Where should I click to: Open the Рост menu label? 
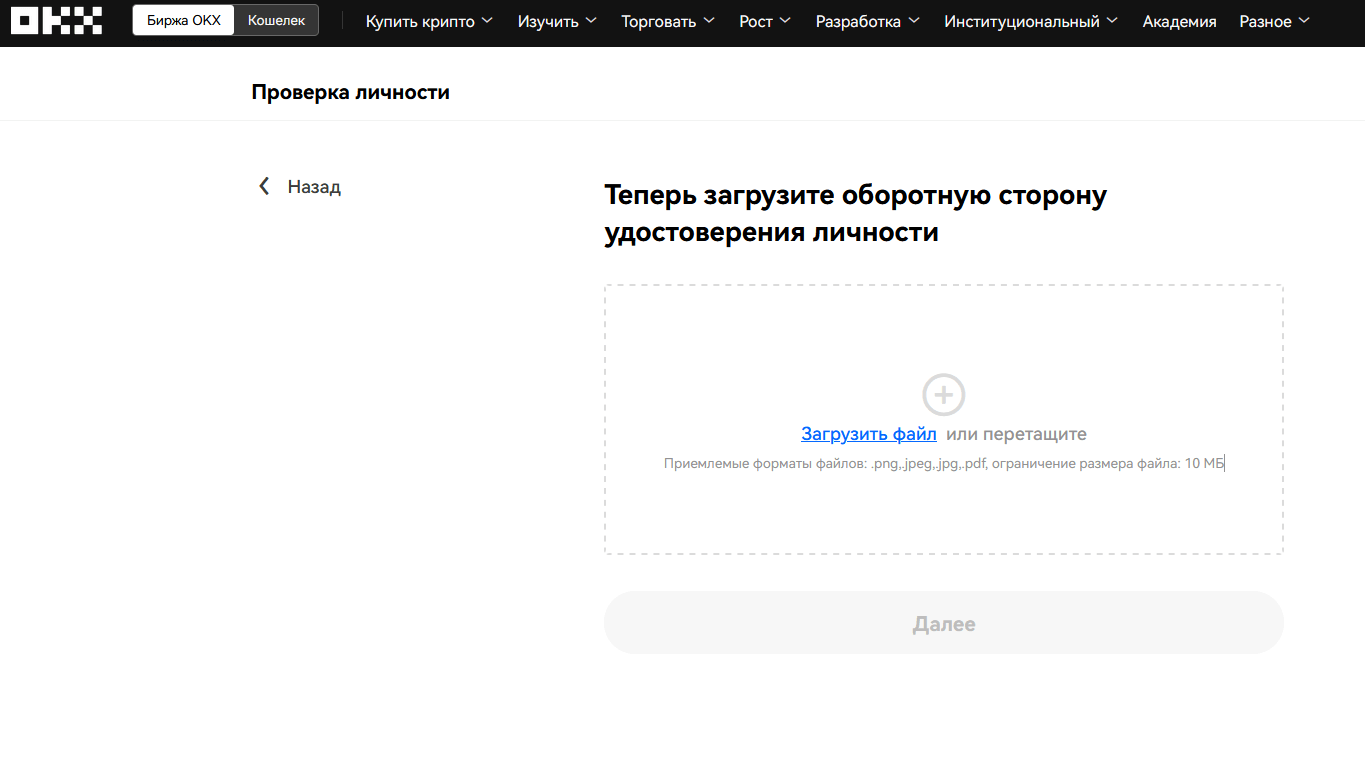(x=756, y=21)
